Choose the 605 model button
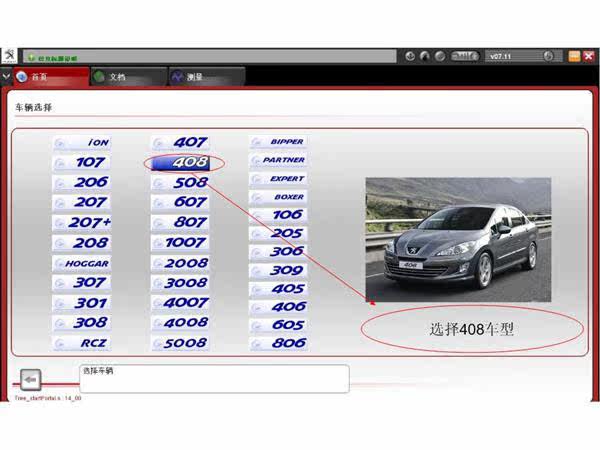This screenshot has width=600, height=450. [278, 325]
